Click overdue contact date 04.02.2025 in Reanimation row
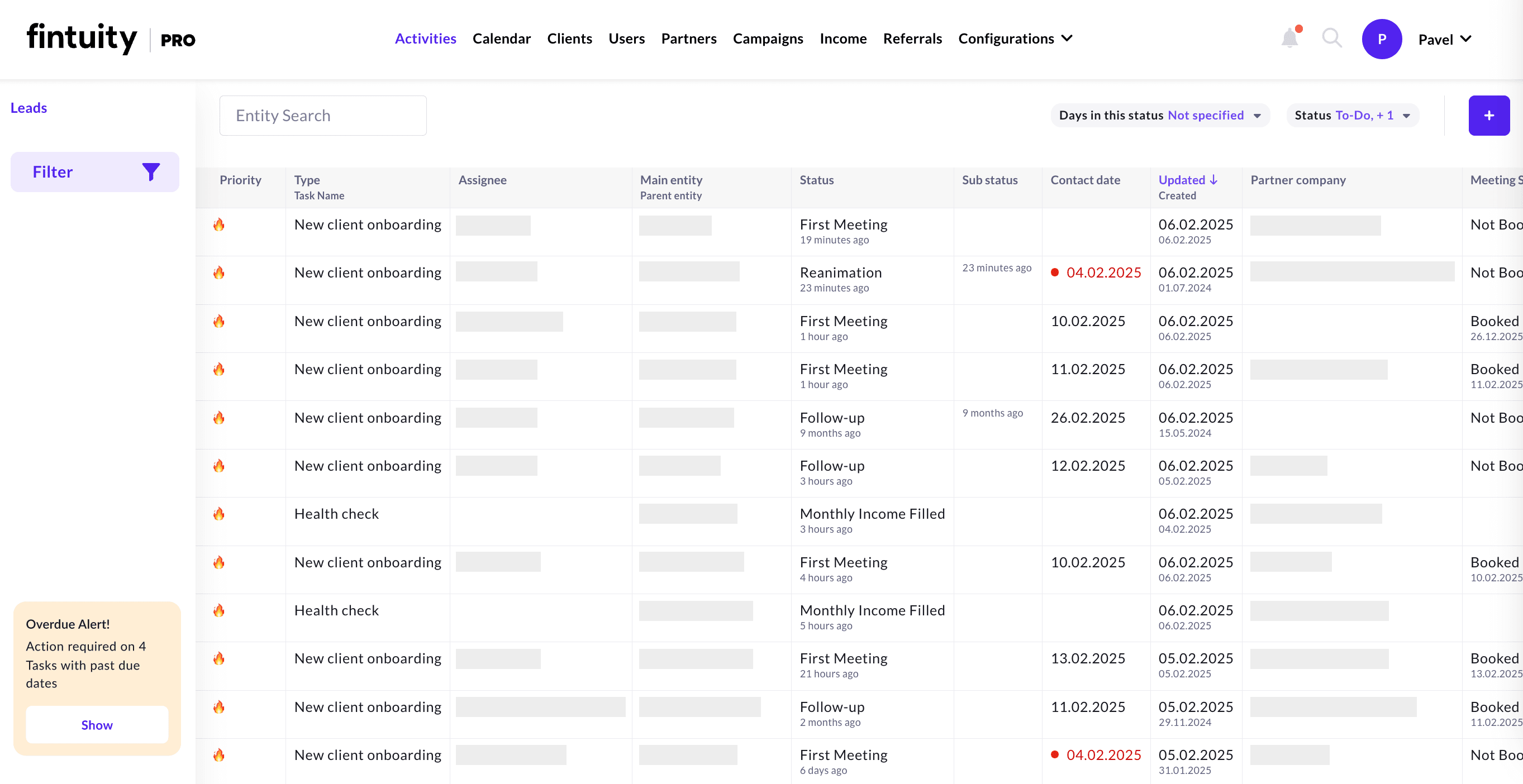1523x784 pixels. pyautogui.click(x=1103, y=273)
